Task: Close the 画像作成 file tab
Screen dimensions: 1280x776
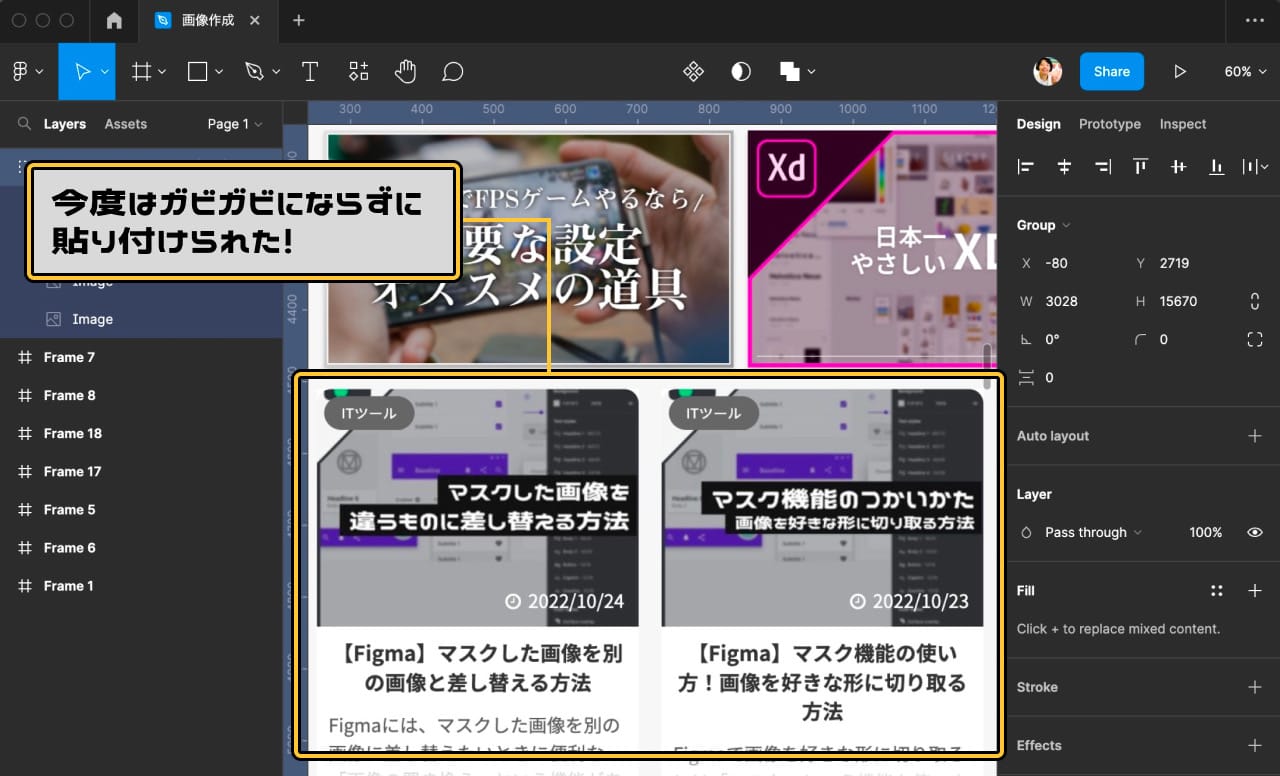Action: 255,20
